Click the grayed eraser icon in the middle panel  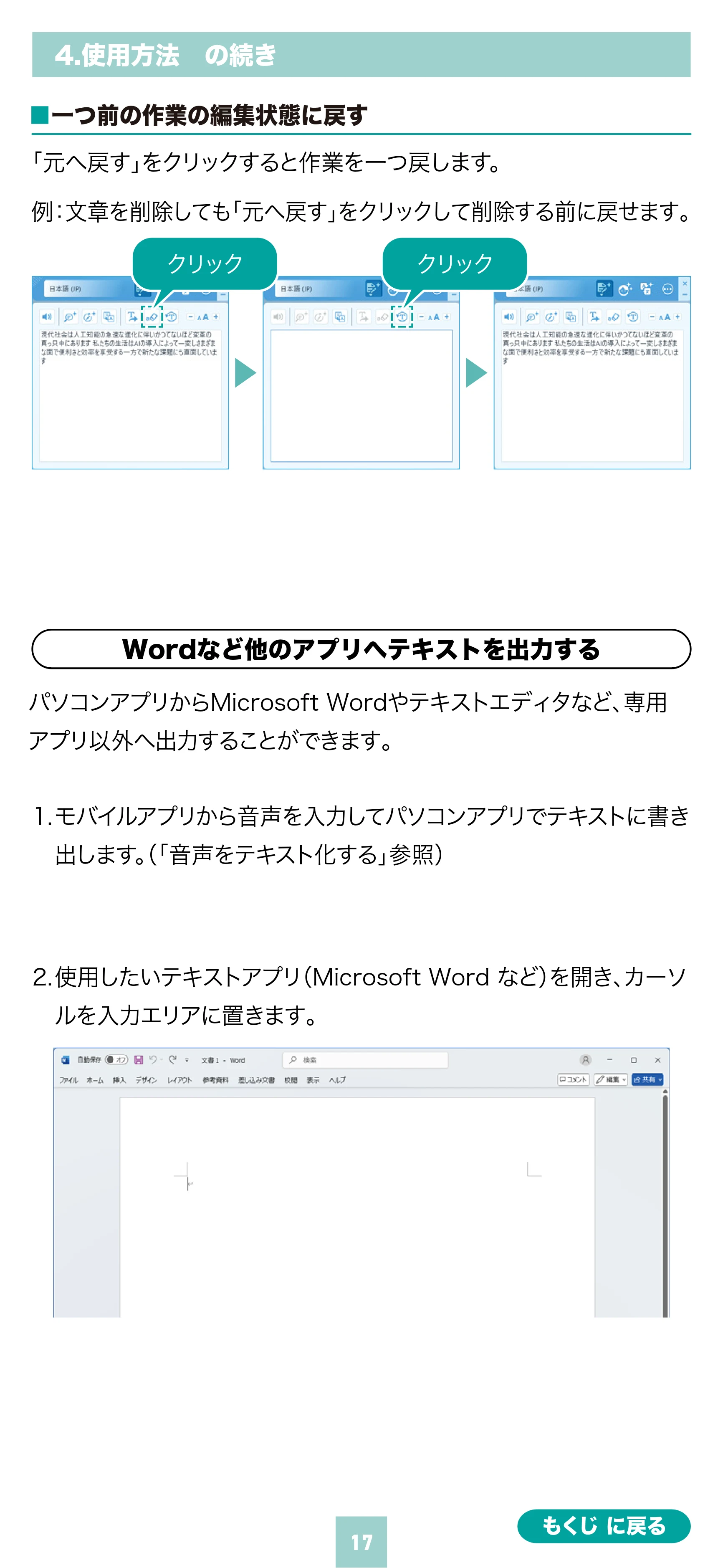382,317
